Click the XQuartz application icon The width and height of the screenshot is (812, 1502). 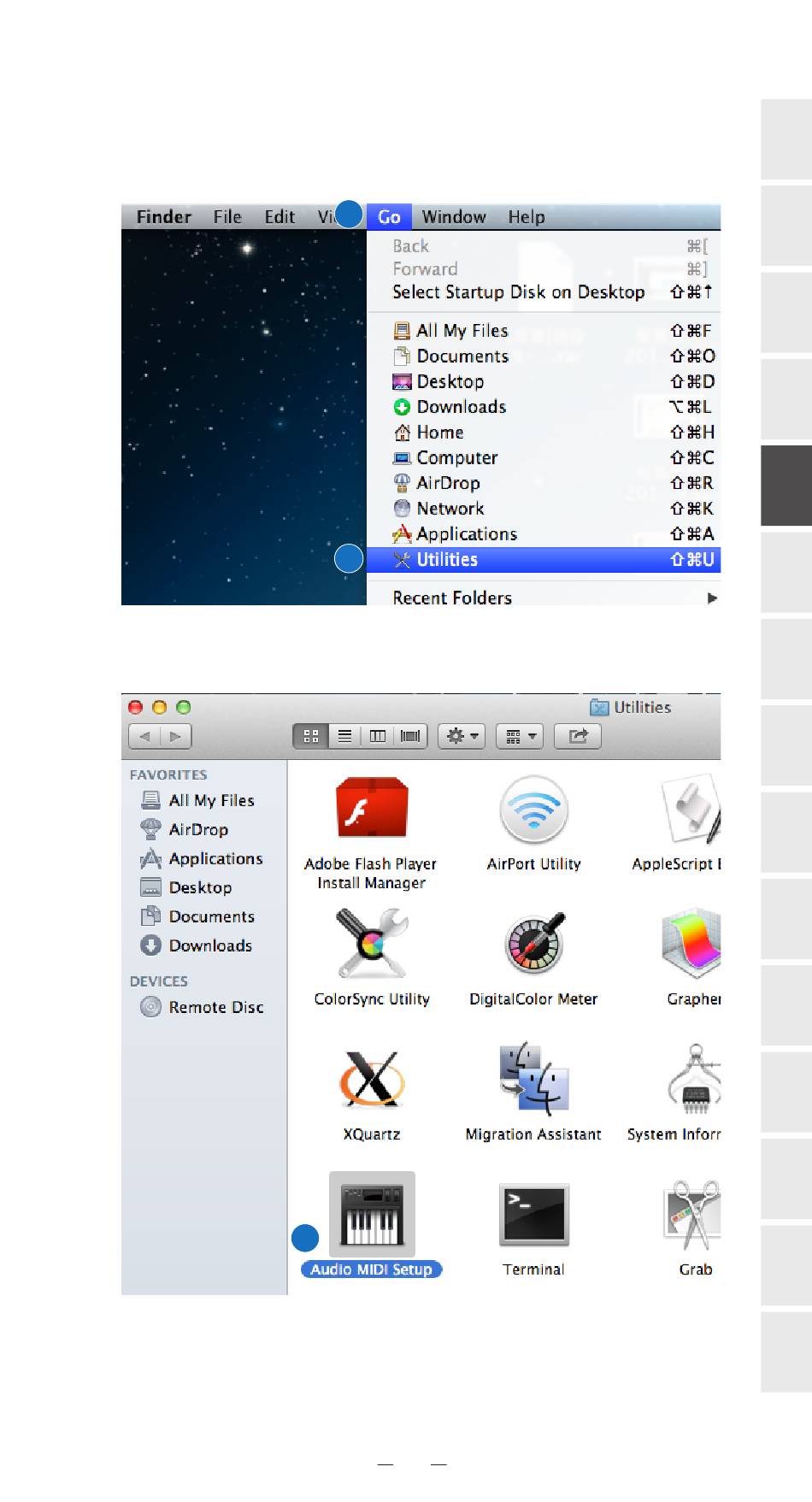click(x=372, y=1080)
